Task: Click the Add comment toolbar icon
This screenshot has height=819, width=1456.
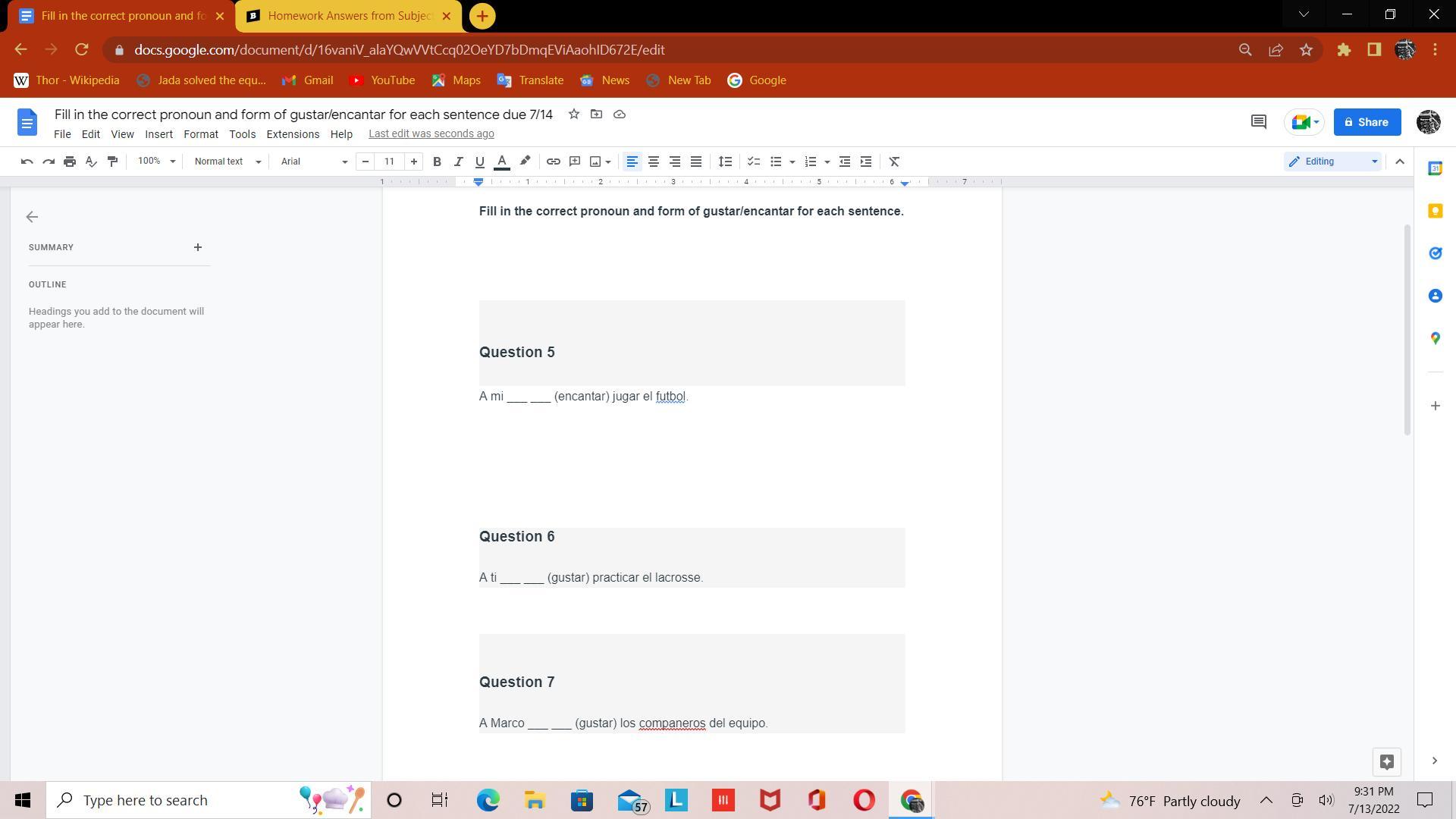Action: 575,162
